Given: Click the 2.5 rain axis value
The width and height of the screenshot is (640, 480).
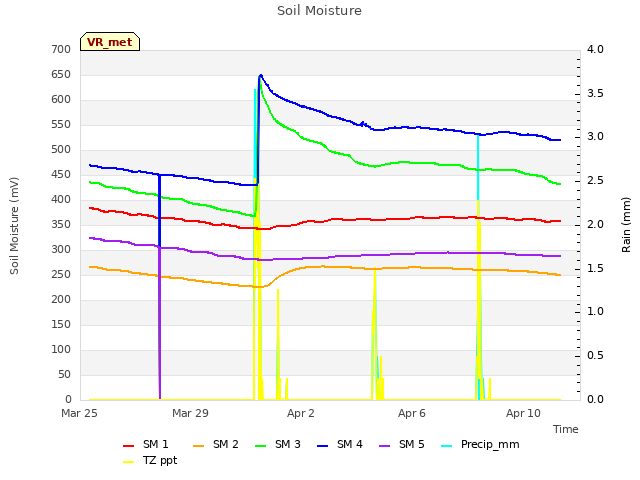Looking at the screenshot, I should click(596, 181).
